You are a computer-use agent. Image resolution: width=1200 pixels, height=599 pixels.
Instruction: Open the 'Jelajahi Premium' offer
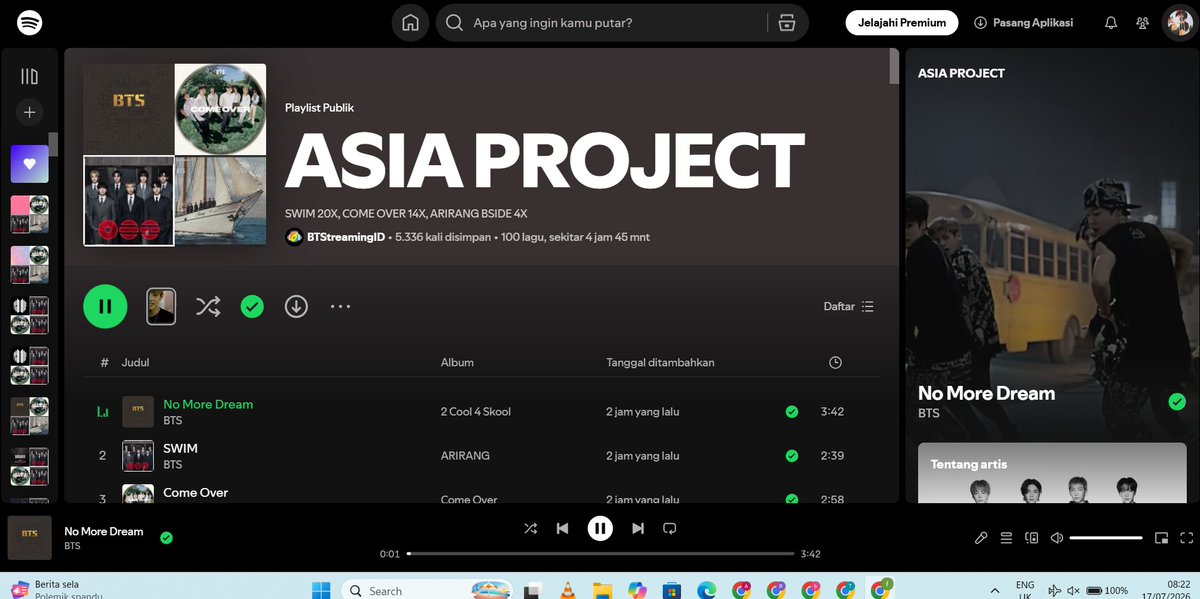[902, 23]
